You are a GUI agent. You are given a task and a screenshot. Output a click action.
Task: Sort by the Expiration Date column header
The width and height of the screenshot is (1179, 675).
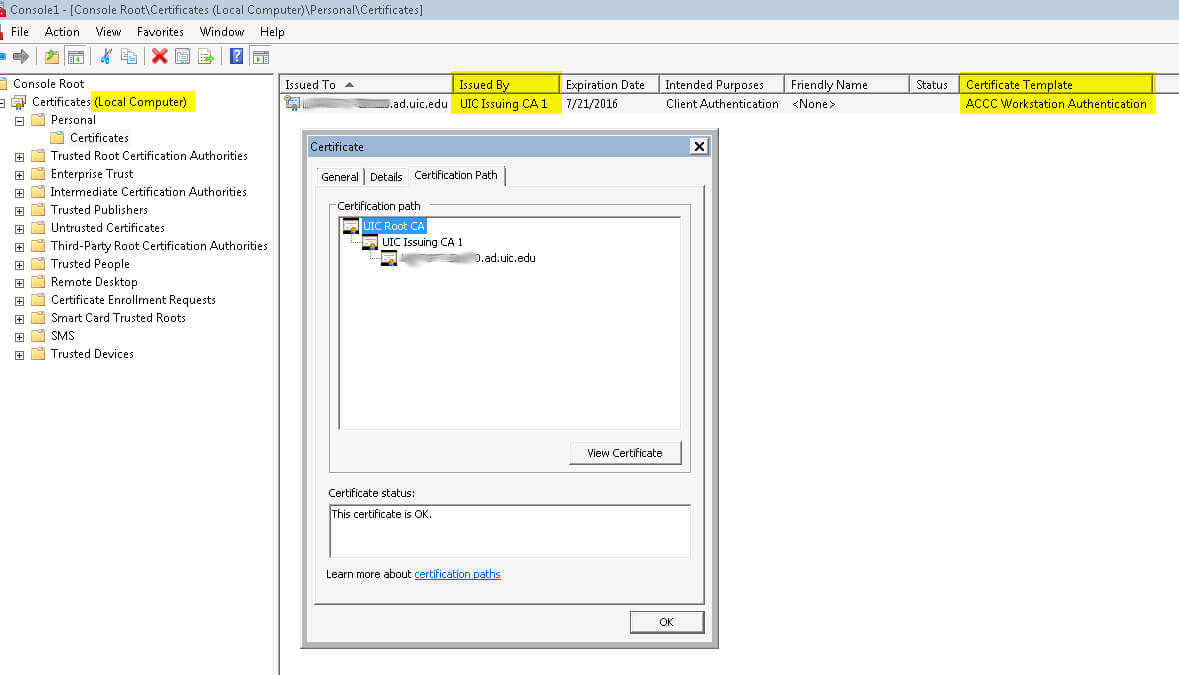(609, 84)
